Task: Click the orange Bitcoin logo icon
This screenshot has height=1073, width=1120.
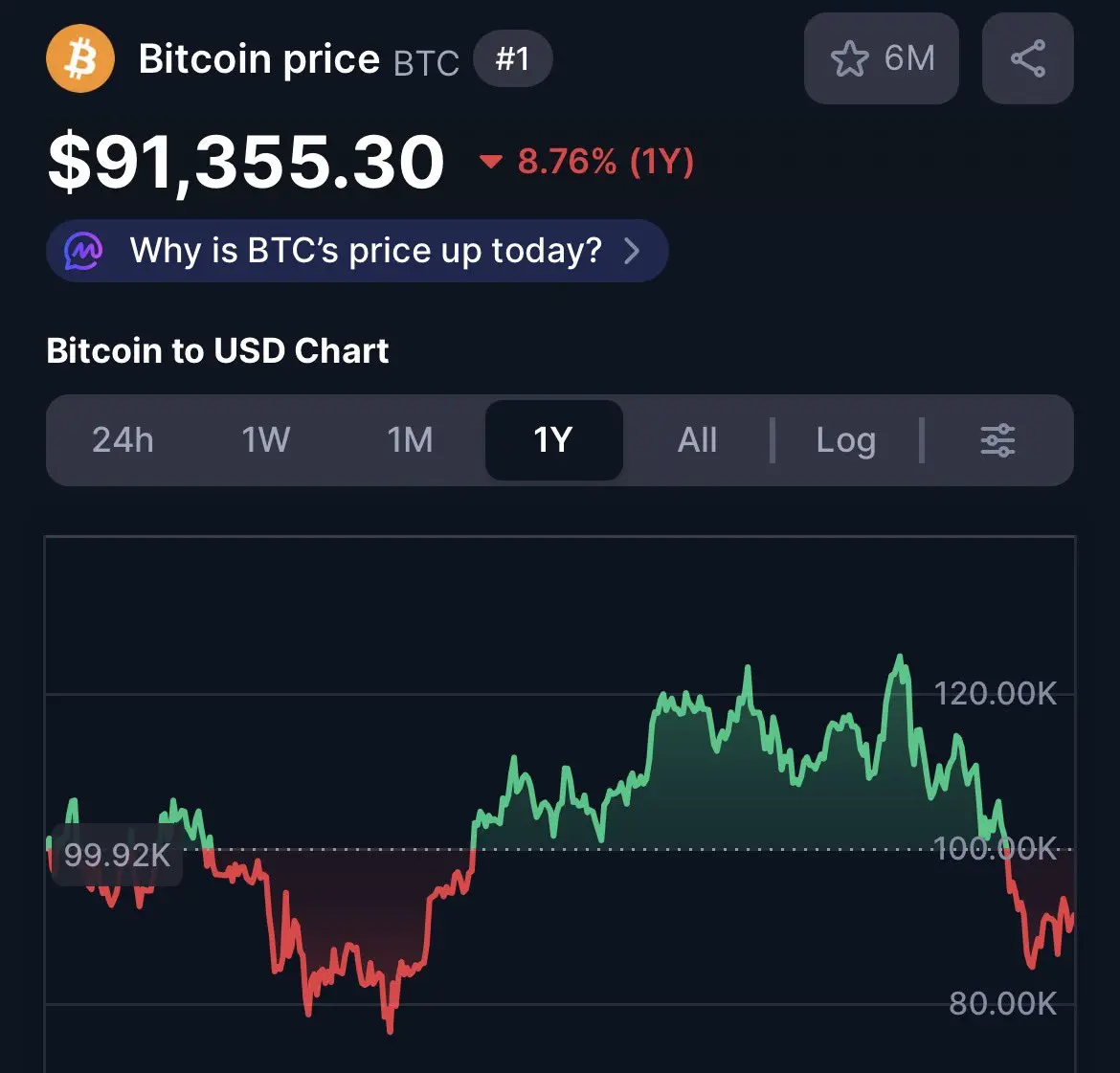Action: 80,58
